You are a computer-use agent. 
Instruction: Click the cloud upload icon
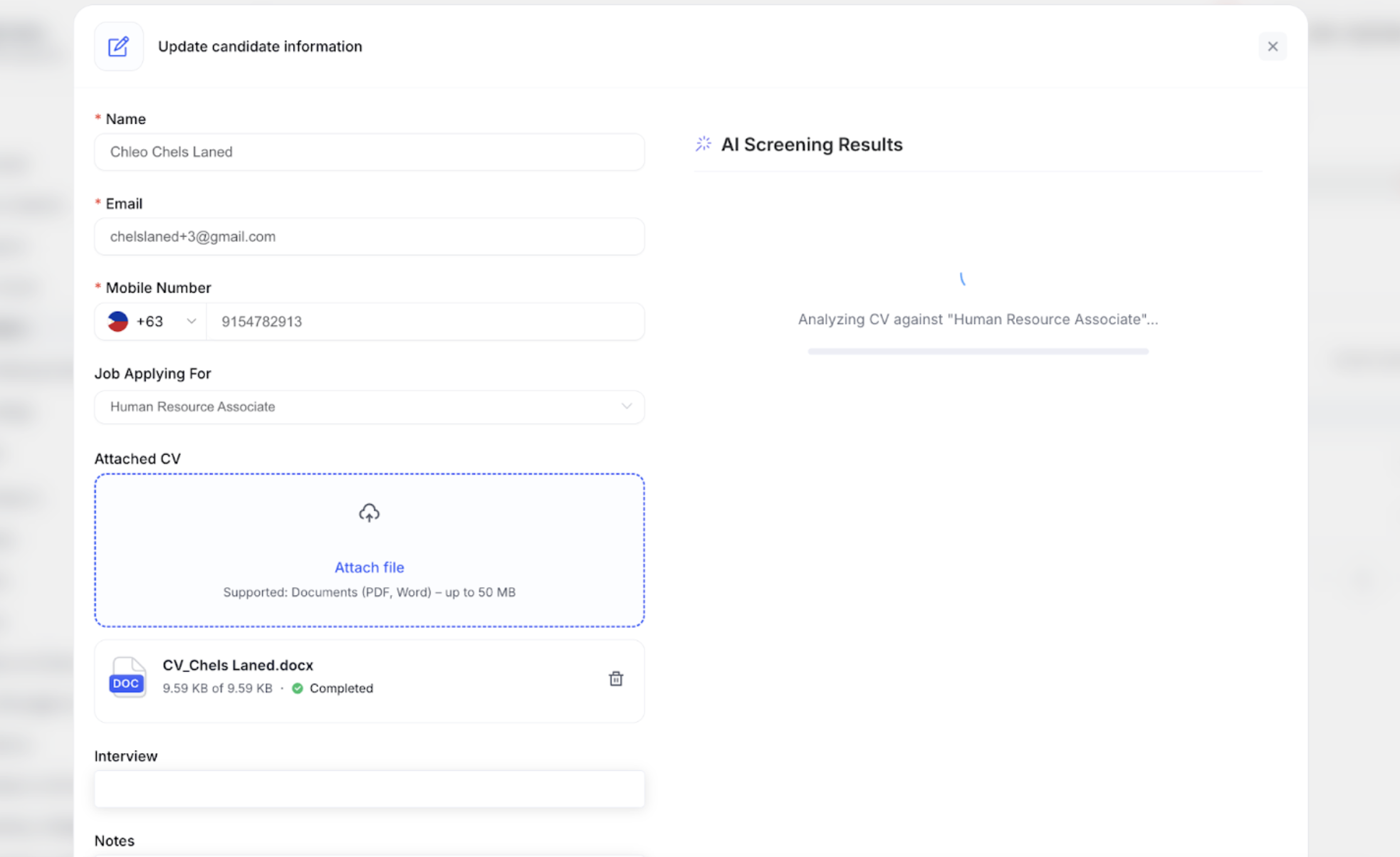coord(369,512)
